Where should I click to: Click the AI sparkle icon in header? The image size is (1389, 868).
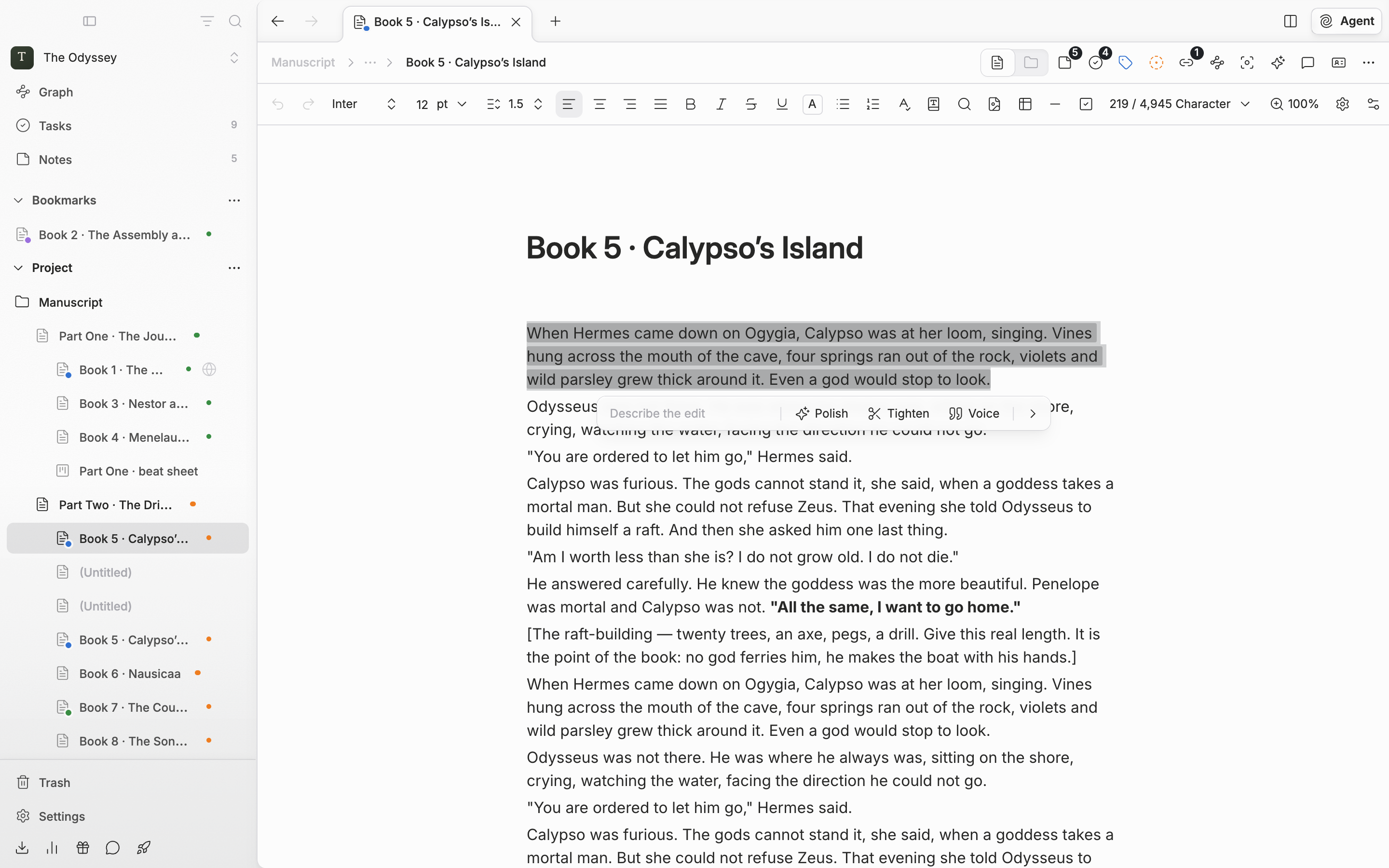1278,63
